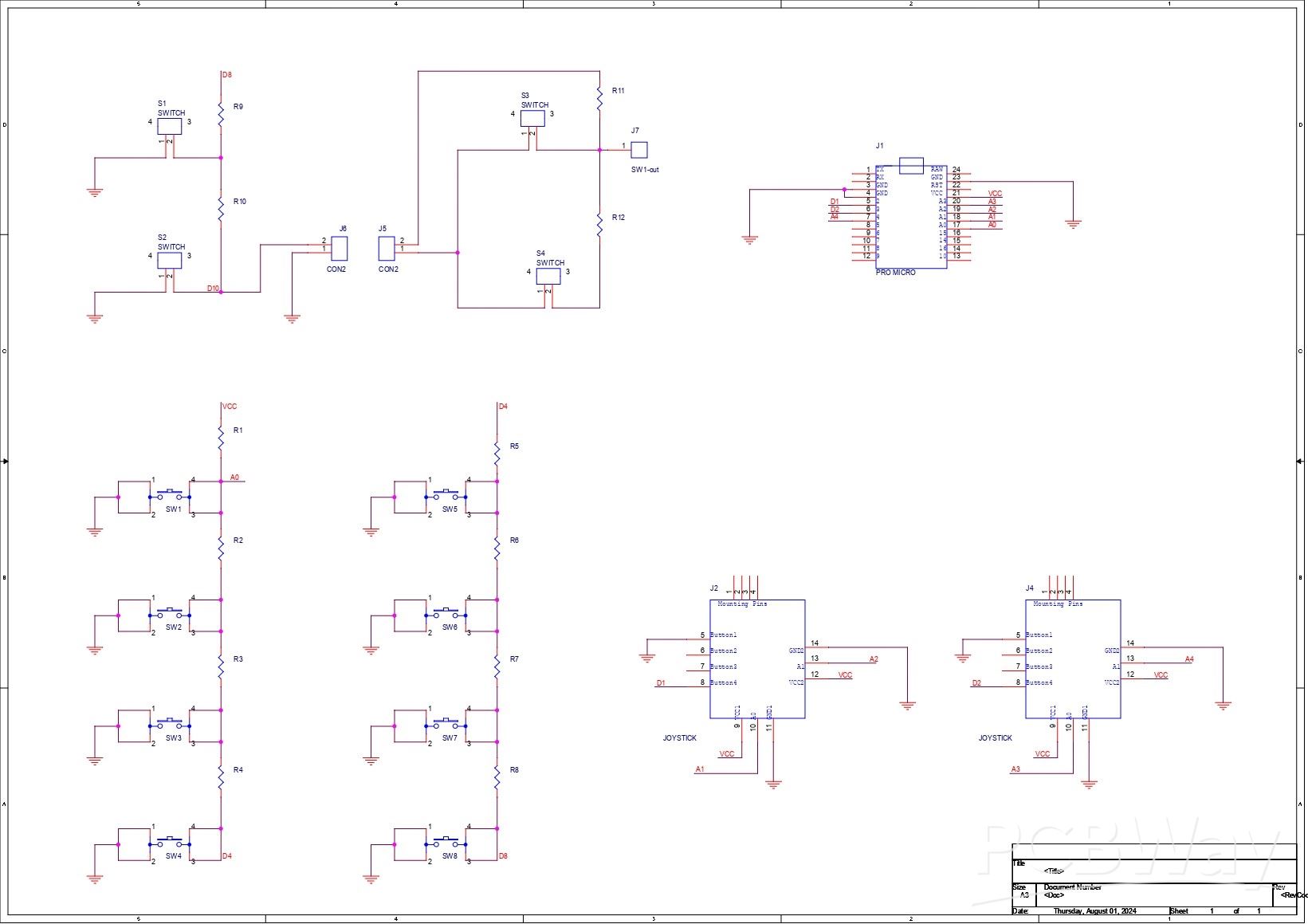Select the S4 switch symbol
Screen dimensions: 1308x924
coord(548,277)
